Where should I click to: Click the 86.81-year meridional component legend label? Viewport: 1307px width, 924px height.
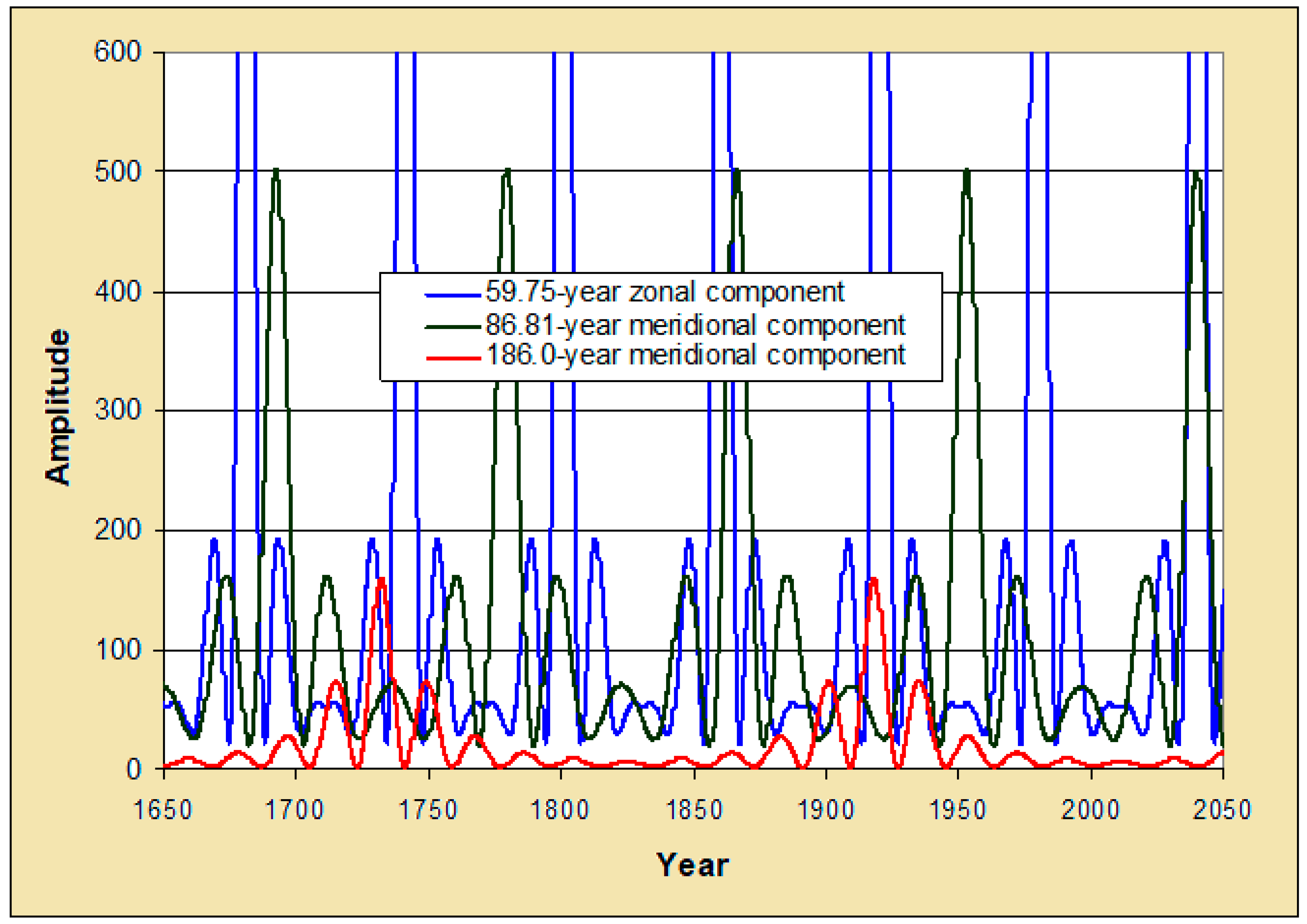pyautogui.click(x=695, y=326)
